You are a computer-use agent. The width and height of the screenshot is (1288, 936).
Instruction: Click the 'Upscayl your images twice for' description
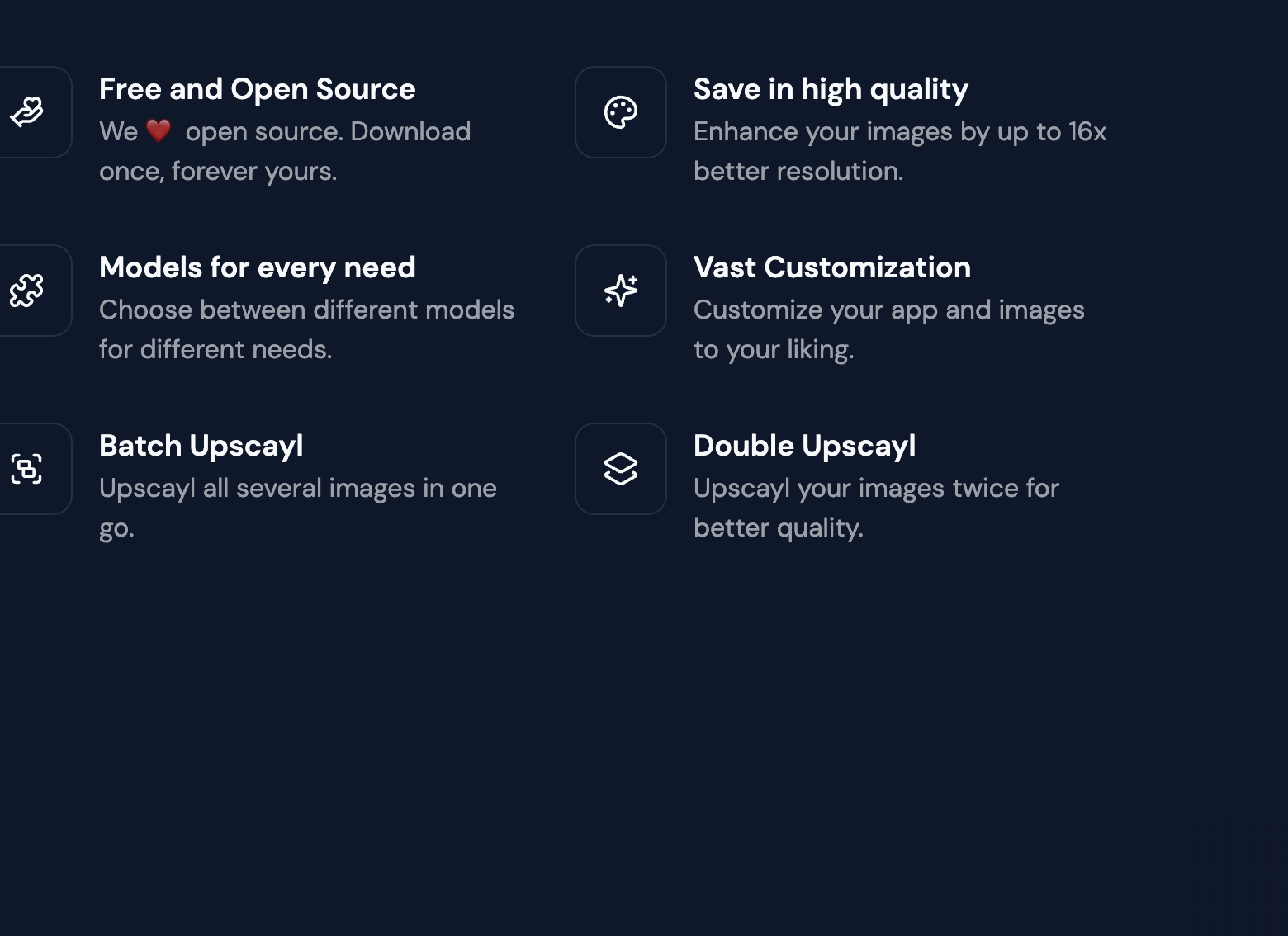click(x=876, y=489)
